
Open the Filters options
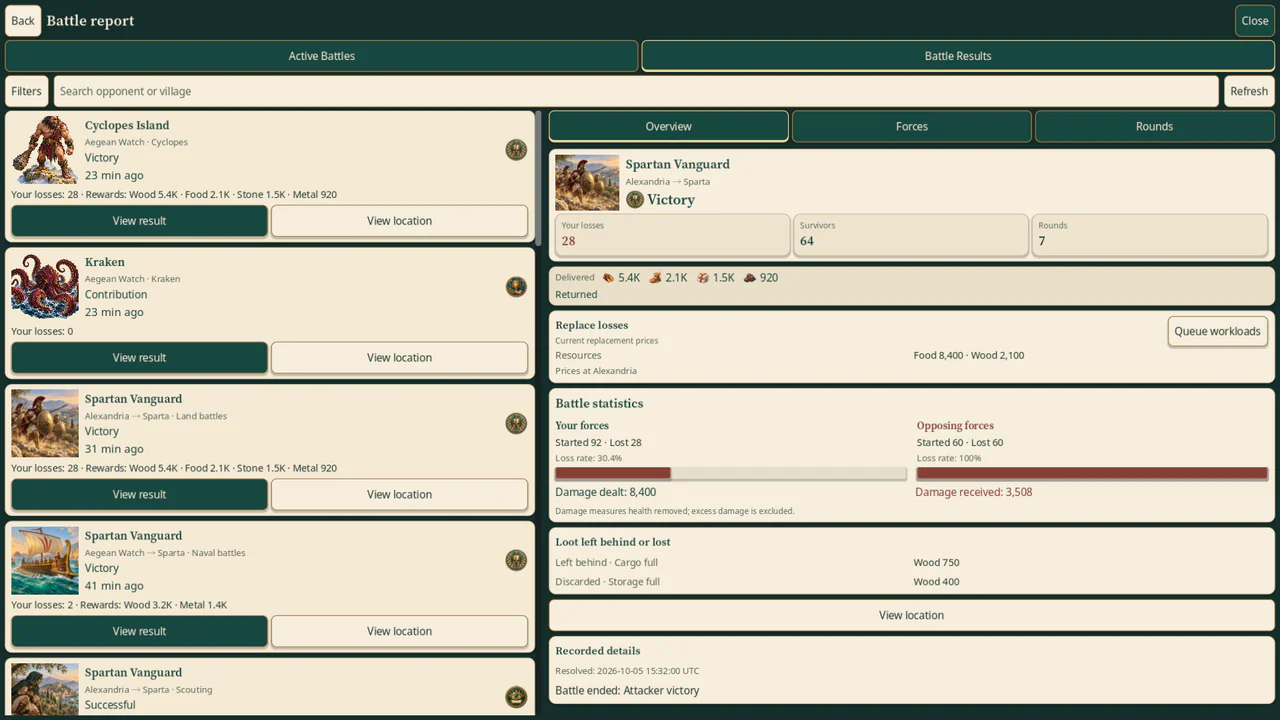pyautogui.click(x=26, y=91)
